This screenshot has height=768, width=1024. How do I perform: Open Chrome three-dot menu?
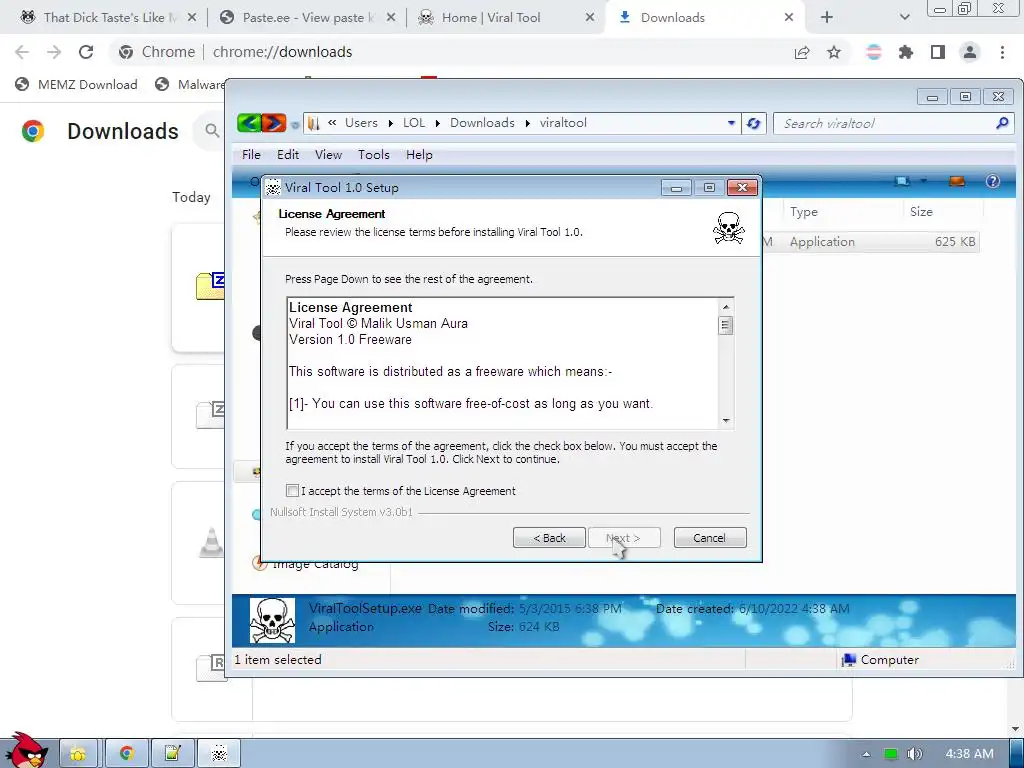1002,52
